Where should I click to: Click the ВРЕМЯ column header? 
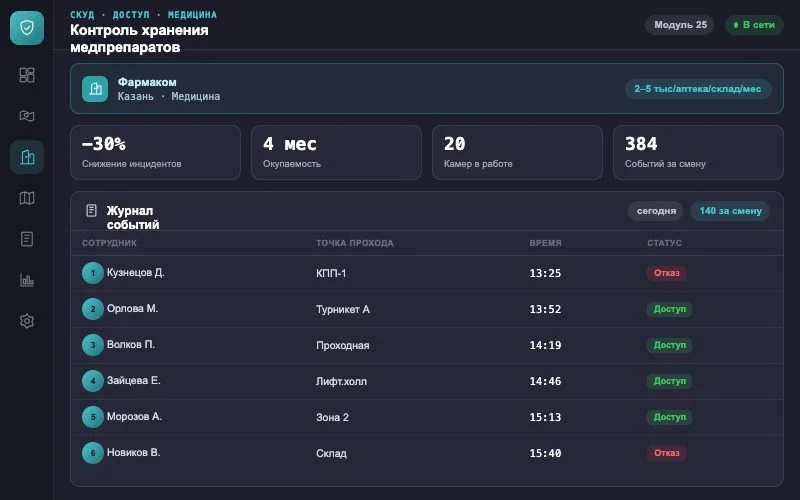click(x=545, y=243)
